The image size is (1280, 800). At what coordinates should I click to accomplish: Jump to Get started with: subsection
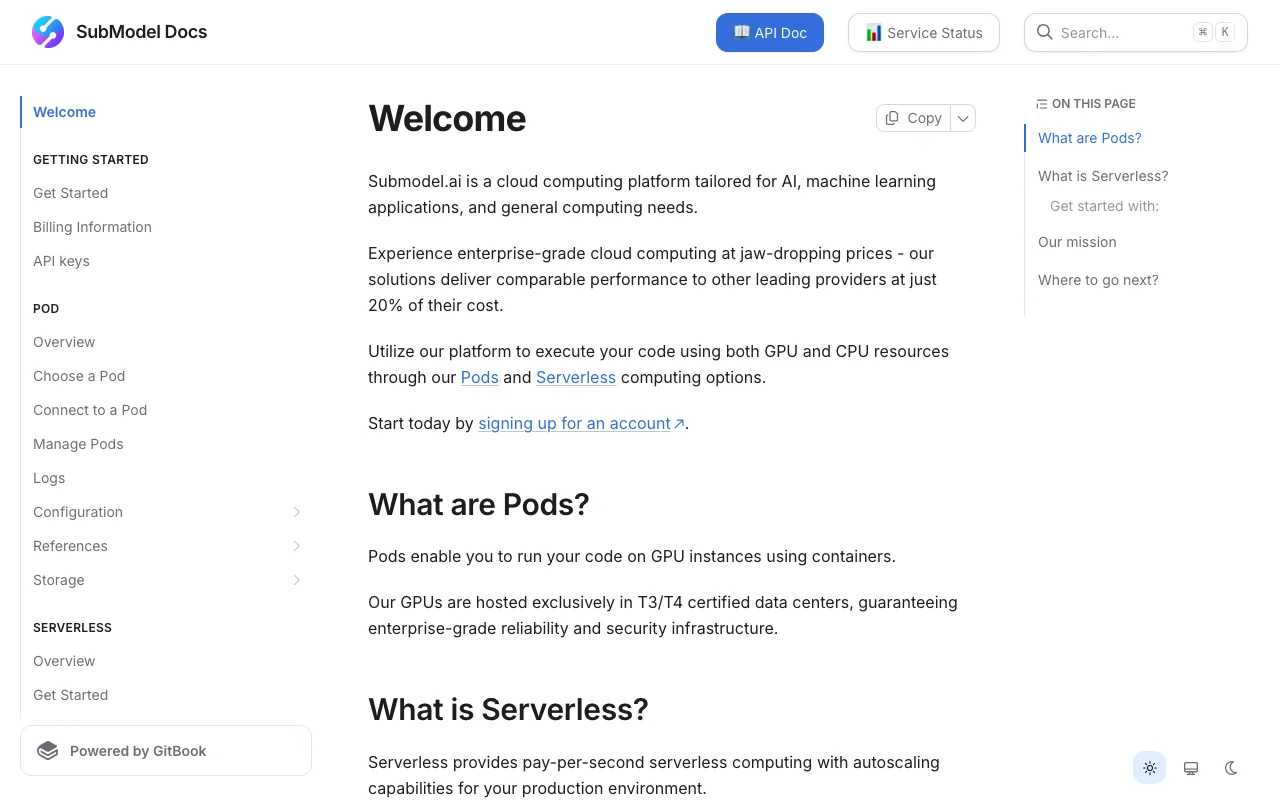(x=1104, y=206)
